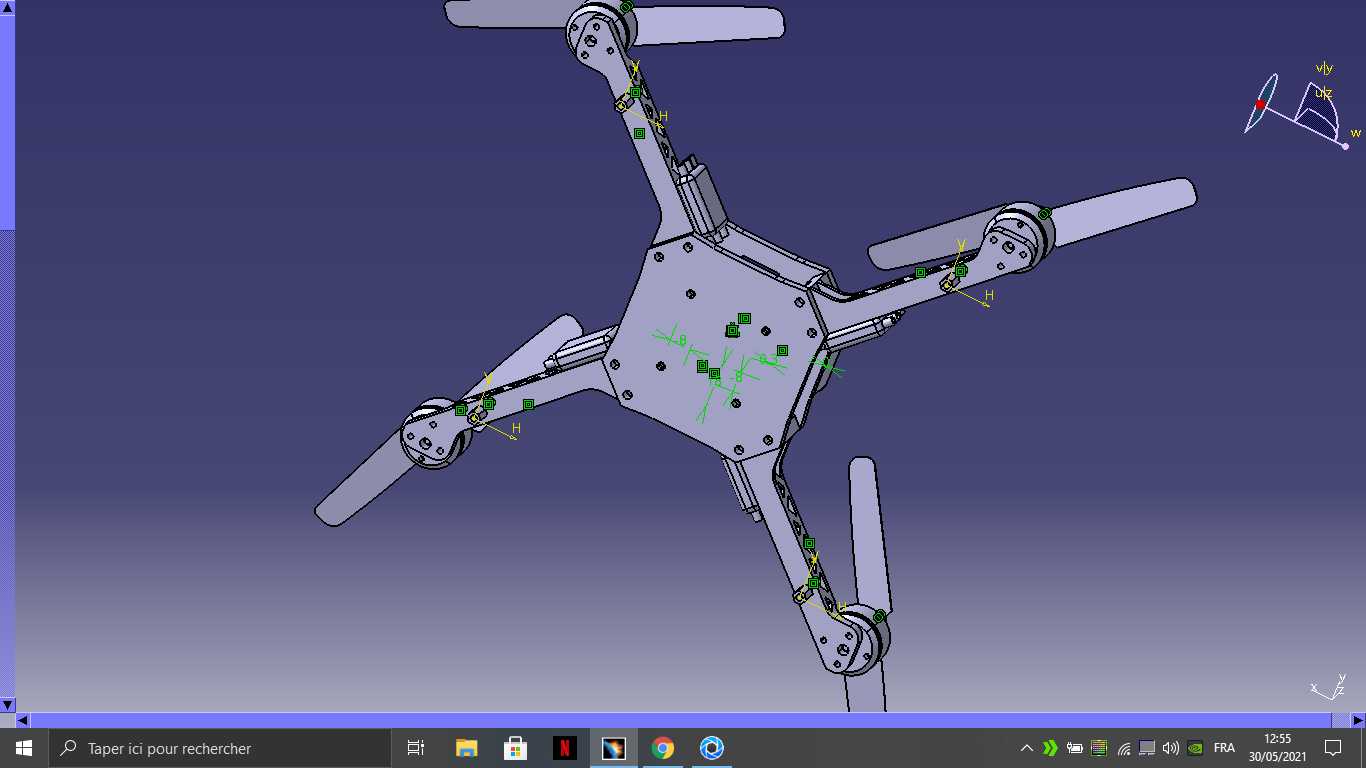
Task: Click the green double-chevron tray icon
Action: tap(1050, 748)
